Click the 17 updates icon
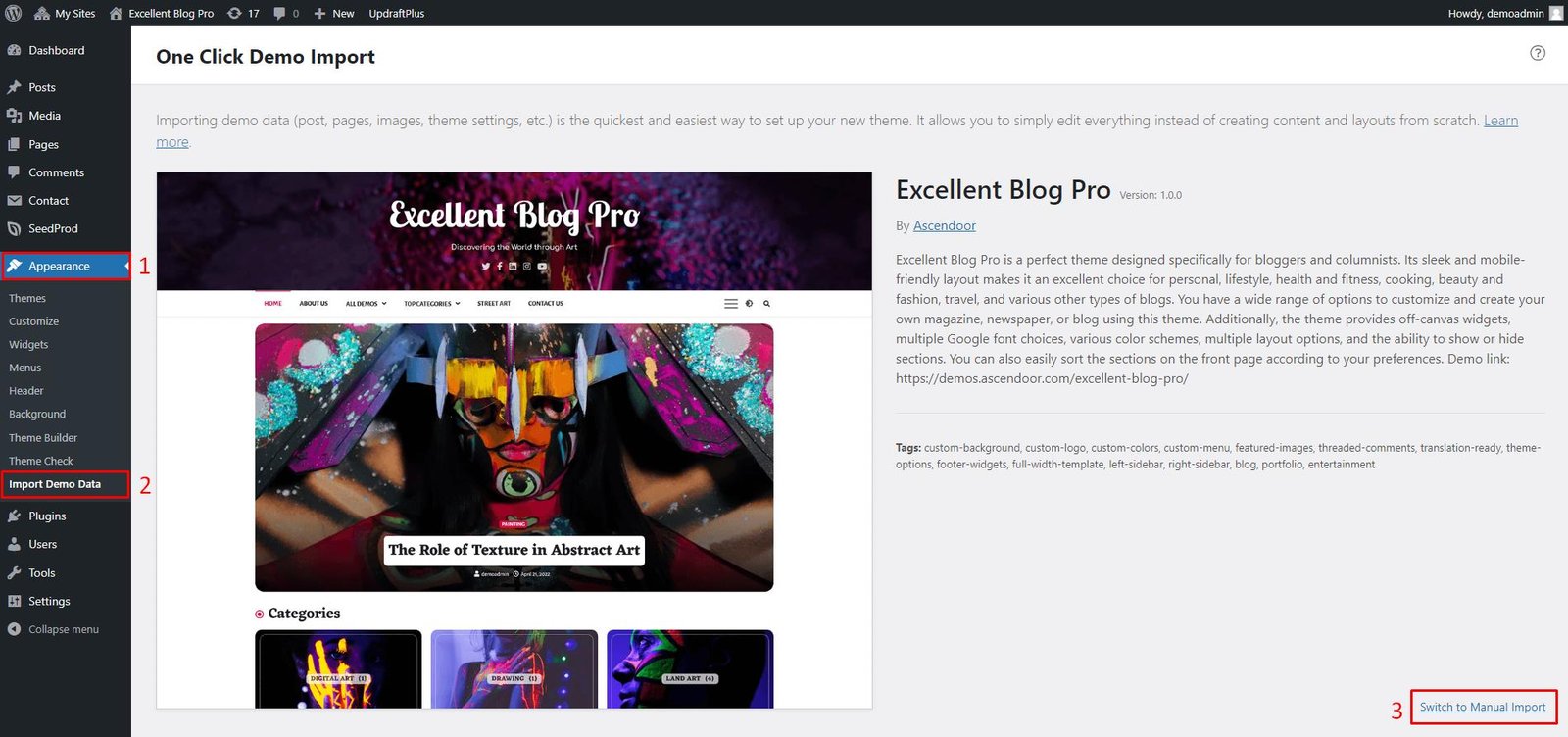Image resolution: width=1568 pixels, height=737 pixels. point(243,13)
